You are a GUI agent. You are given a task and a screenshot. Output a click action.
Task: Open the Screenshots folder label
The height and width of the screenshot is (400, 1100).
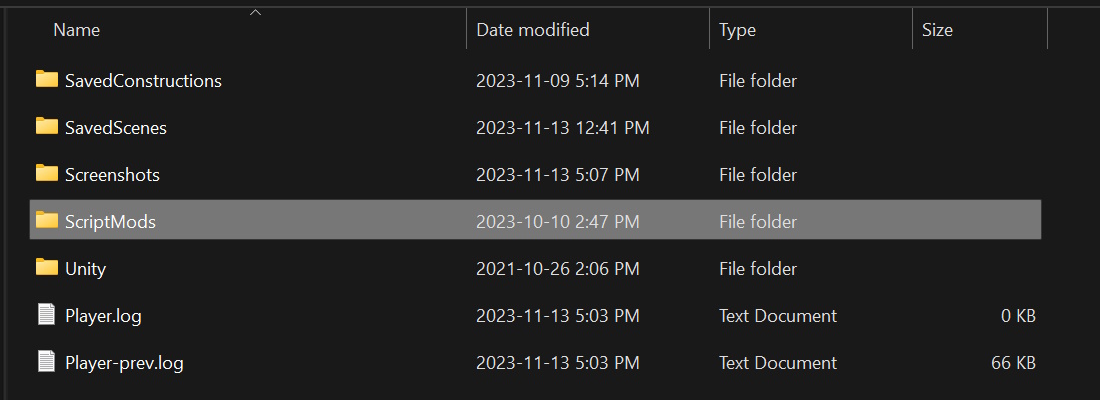point(112,175)
